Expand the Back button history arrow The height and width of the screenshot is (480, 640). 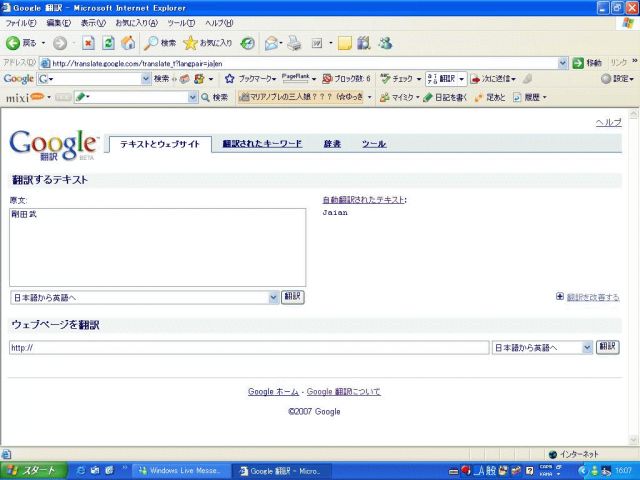point(44,43)
